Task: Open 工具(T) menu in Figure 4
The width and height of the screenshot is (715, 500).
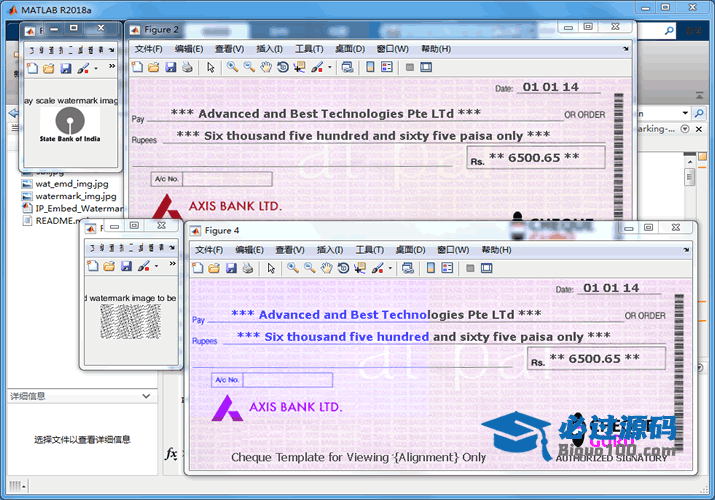Action: [370, 250]
